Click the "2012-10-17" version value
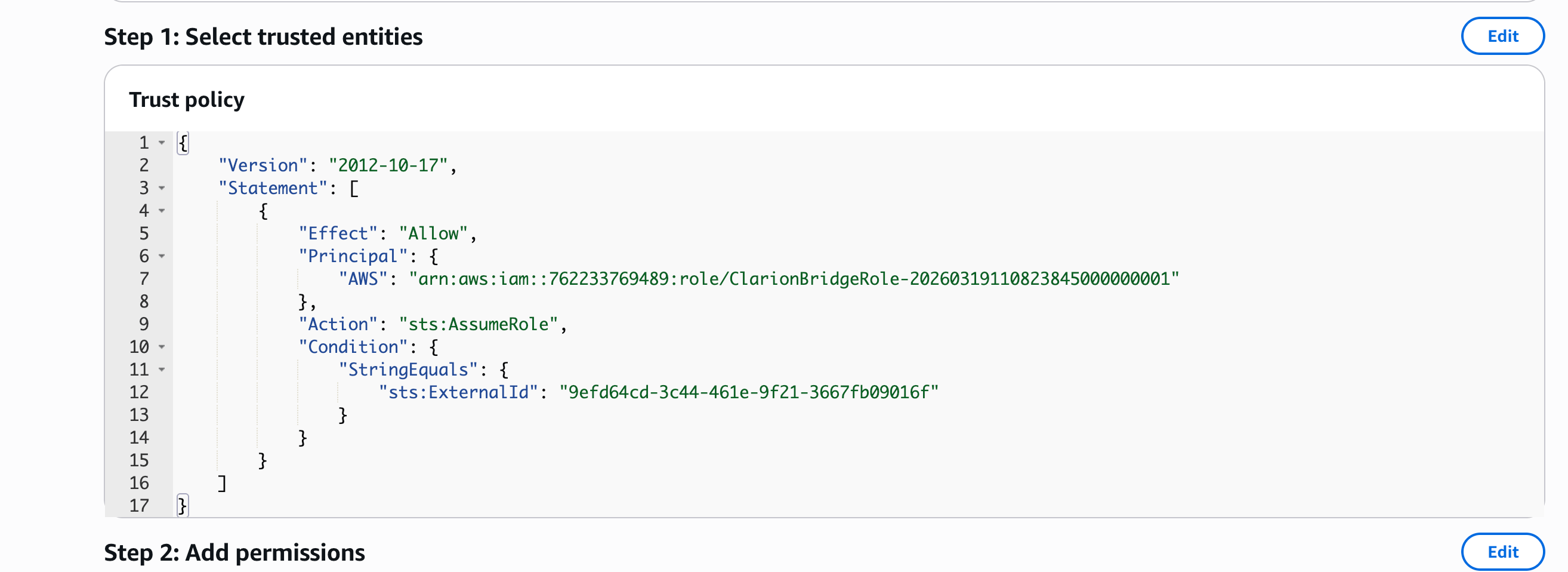Image resolution: width=1568 pixels, height=572 pixels. click(388, 165)
